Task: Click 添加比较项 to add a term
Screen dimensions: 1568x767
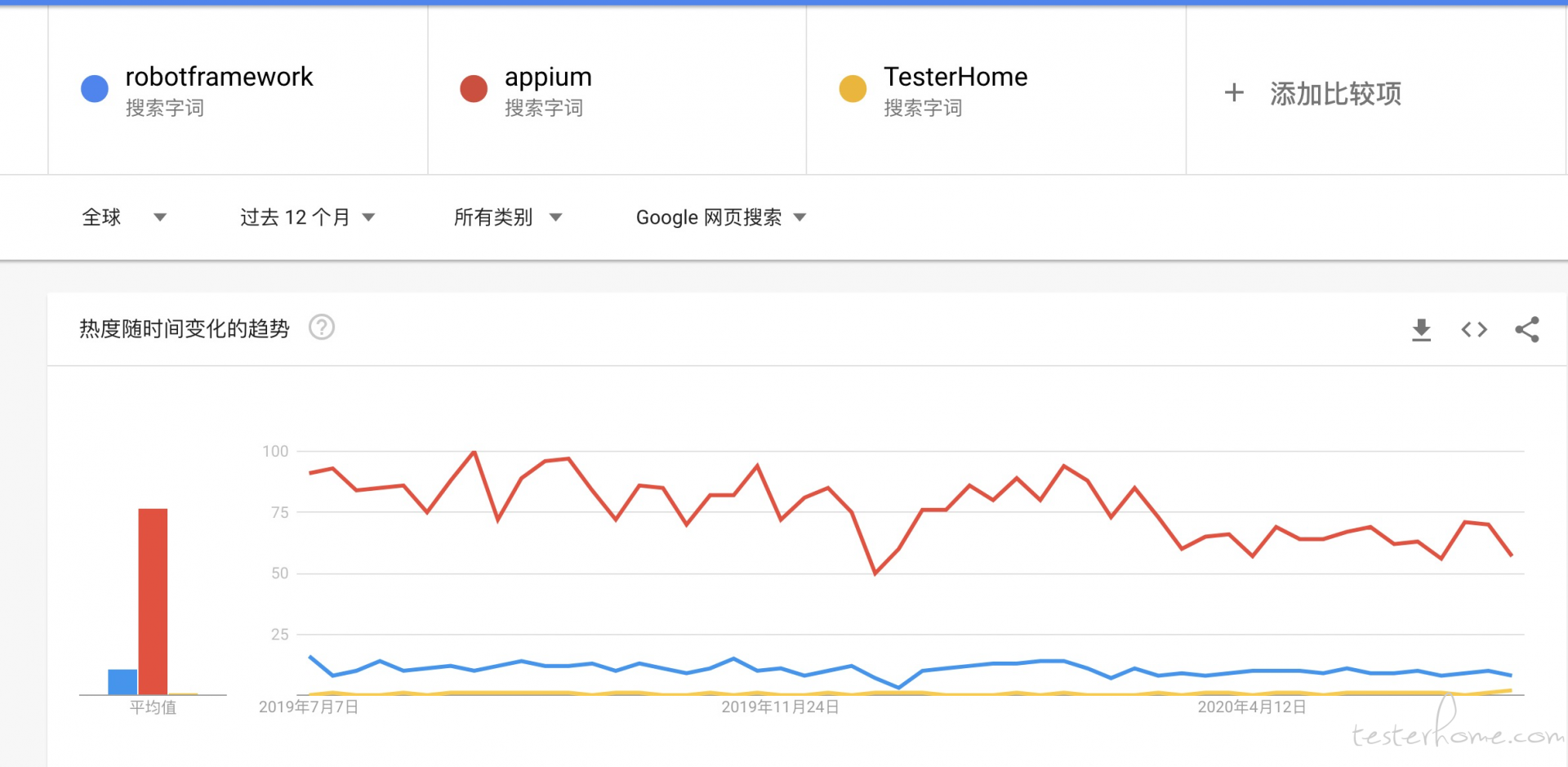Action: [1335, 93]
